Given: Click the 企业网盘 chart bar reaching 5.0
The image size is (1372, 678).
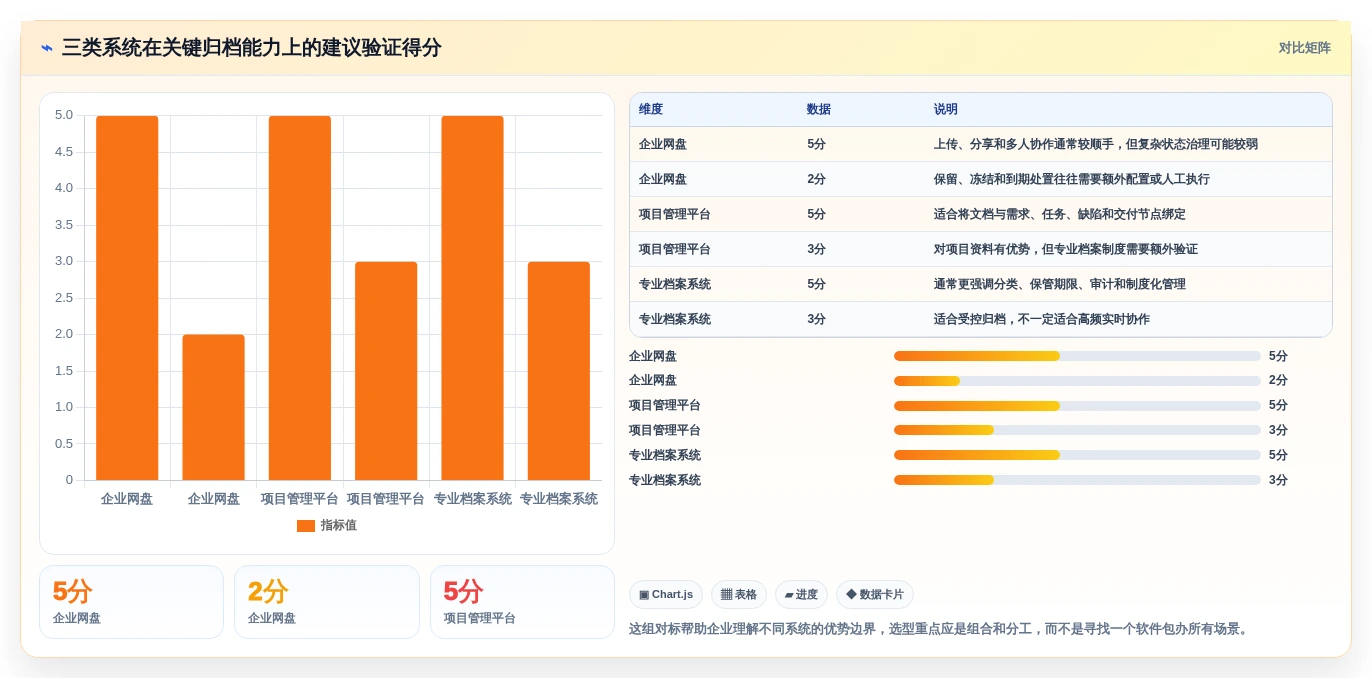Looking at the screenshot, I should tap(127, 298).
